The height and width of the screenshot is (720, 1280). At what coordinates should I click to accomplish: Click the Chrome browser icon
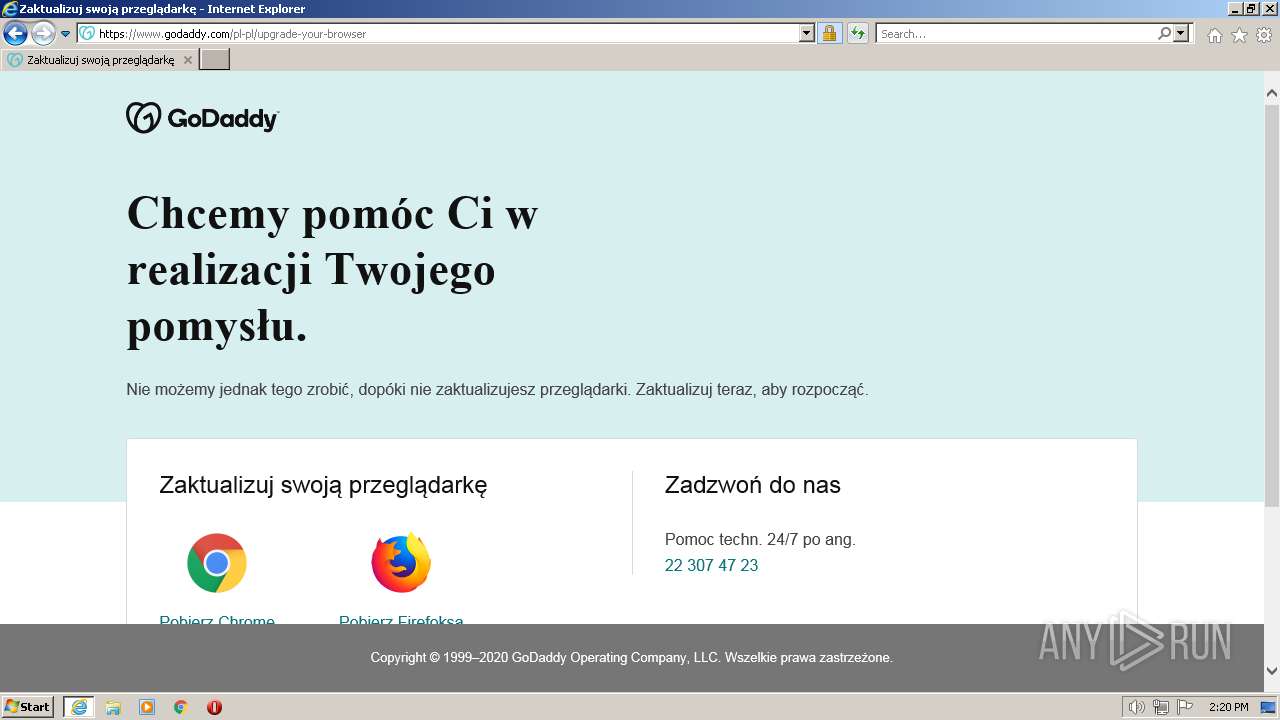[217, 563]
